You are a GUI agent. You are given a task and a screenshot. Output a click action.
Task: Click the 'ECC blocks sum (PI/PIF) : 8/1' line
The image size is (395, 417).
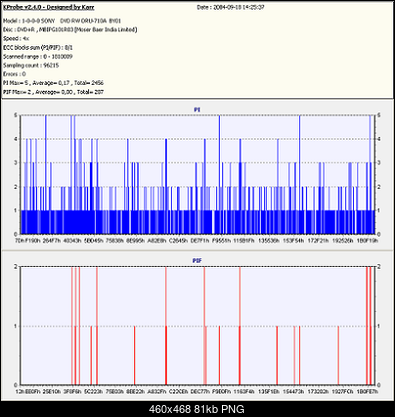[38, 48]
